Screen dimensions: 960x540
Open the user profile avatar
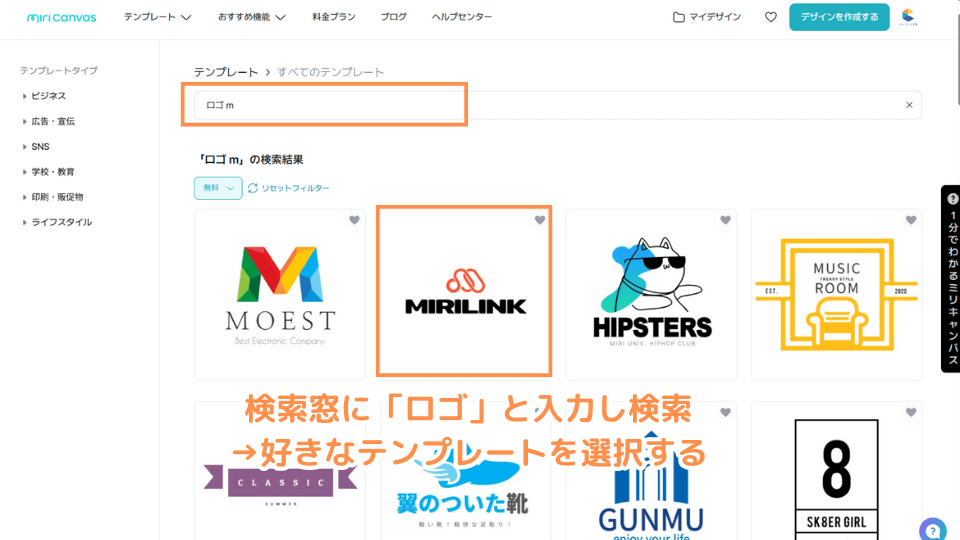tap(908, 17)
